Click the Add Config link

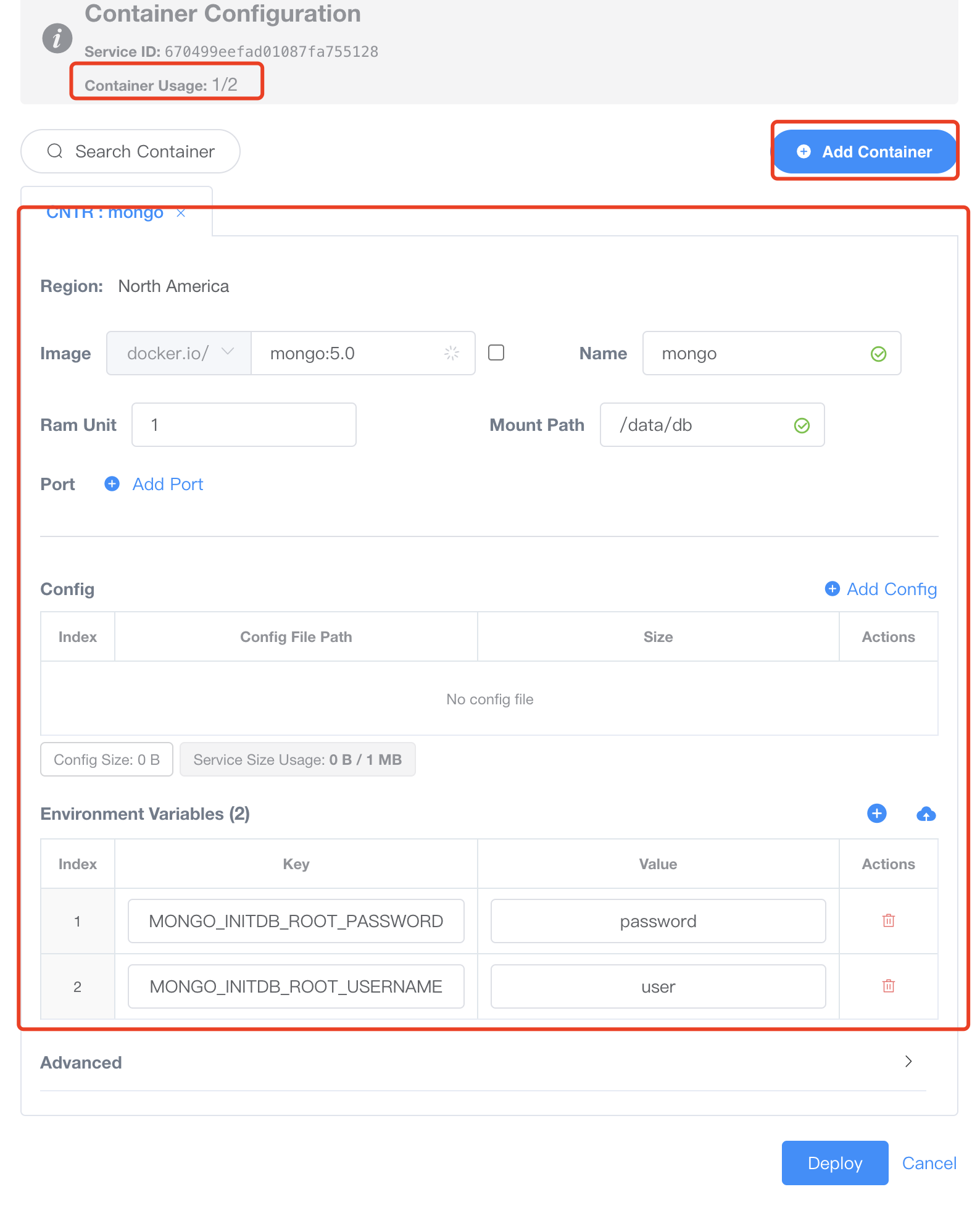[x=892, y=589]
